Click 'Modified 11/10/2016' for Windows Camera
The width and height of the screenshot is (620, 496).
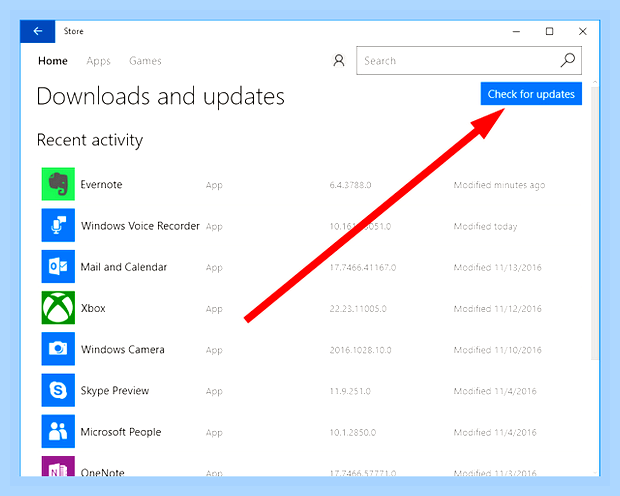pyautogui.click(x=497, y=350)
